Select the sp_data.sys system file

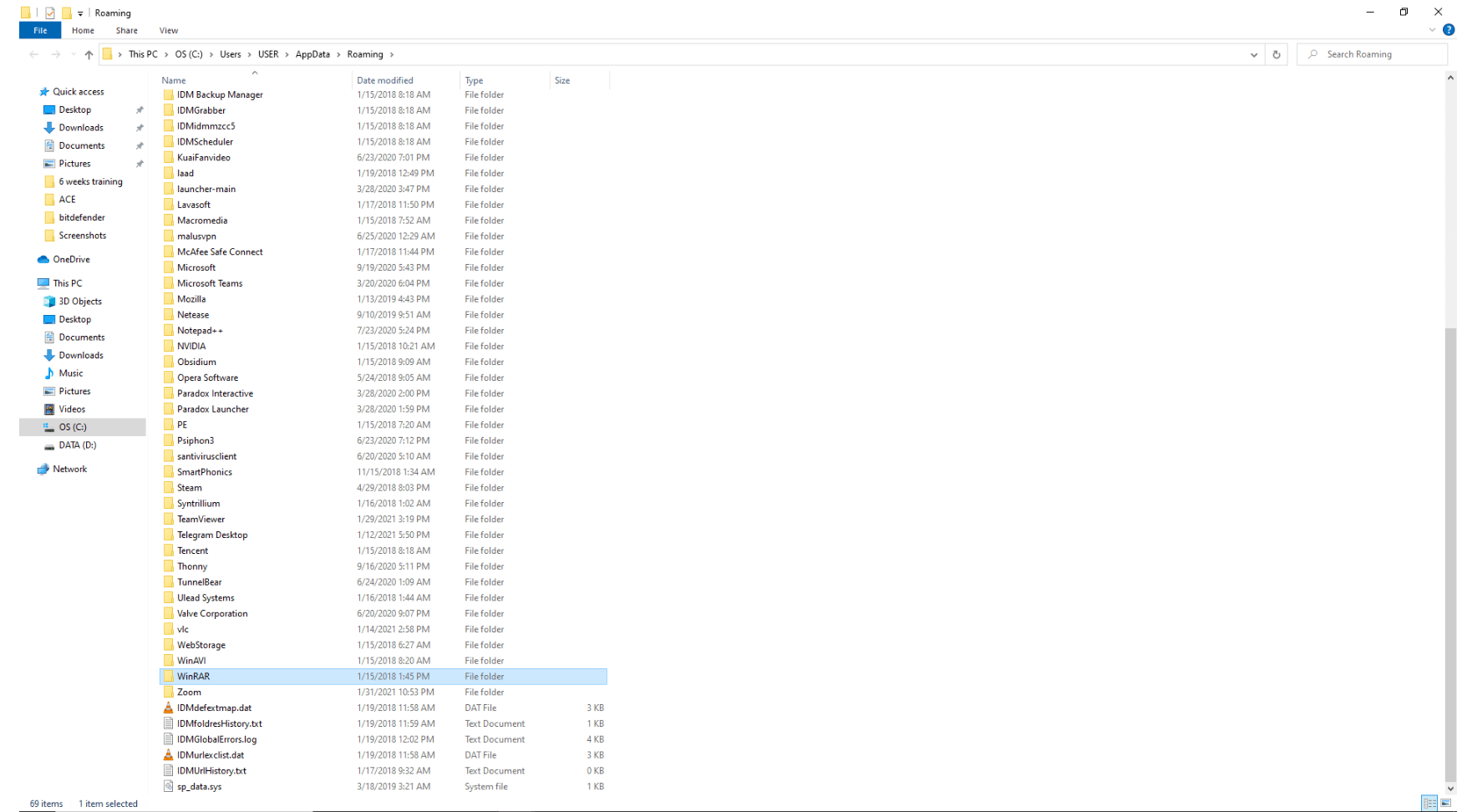pyautogui.click(x=199, y=787)
